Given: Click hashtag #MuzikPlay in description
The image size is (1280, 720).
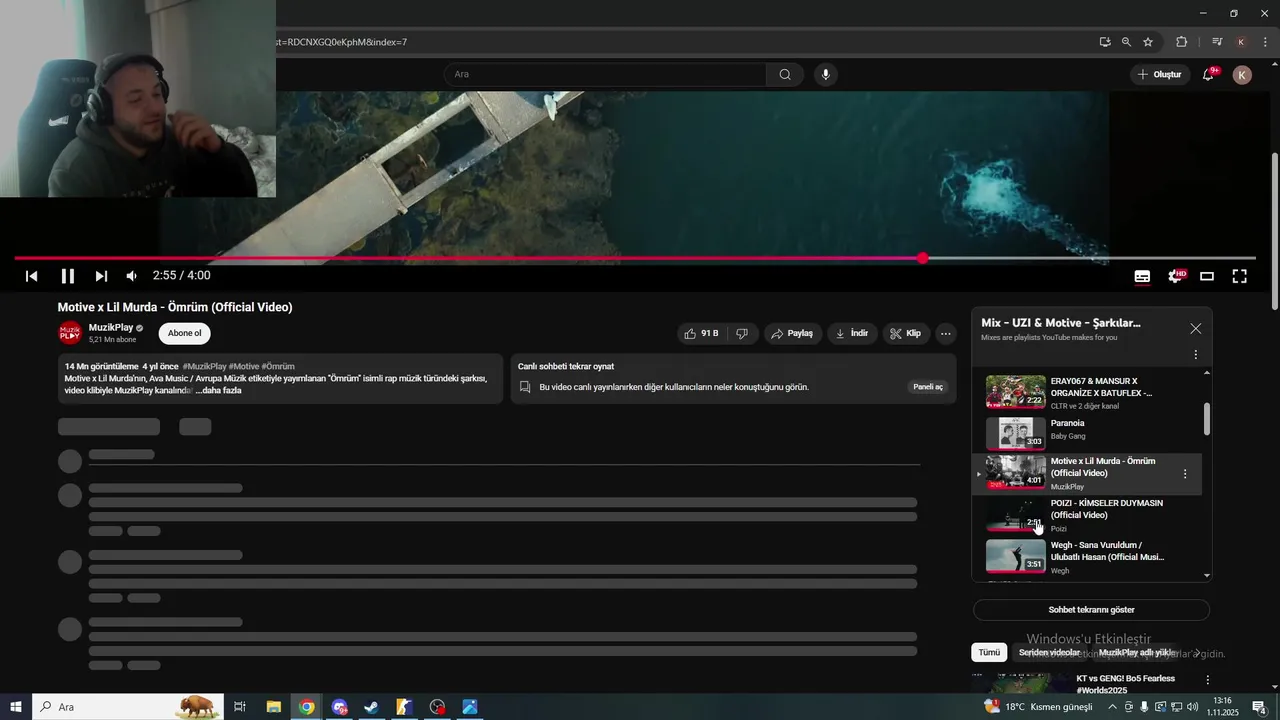Looking at the screenshot, I should click(x=204, y=367).
